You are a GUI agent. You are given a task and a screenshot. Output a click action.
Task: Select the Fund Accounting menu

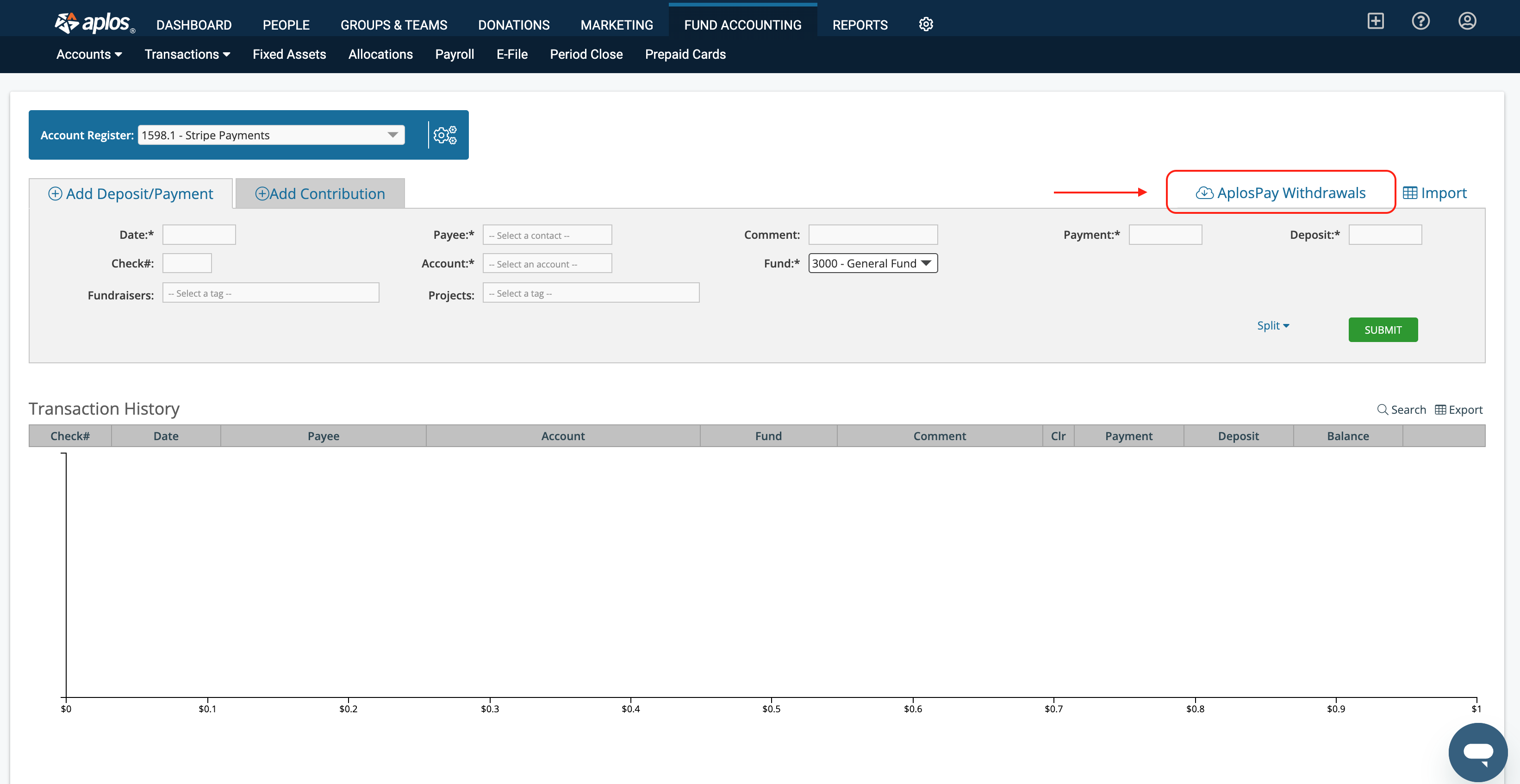tap(742, 25)
